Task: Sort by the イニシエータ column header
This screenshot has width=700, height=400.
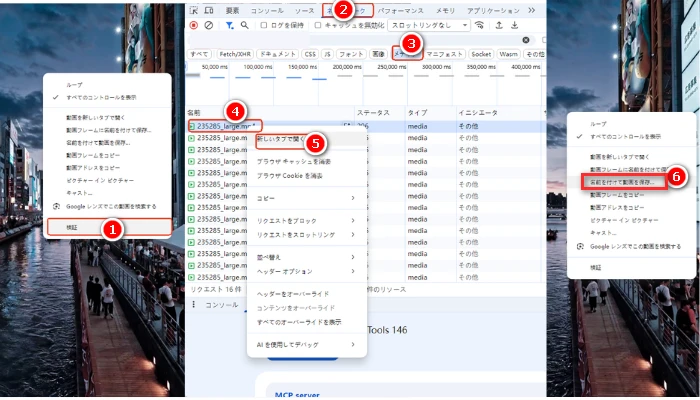Action: coord(478,113)
